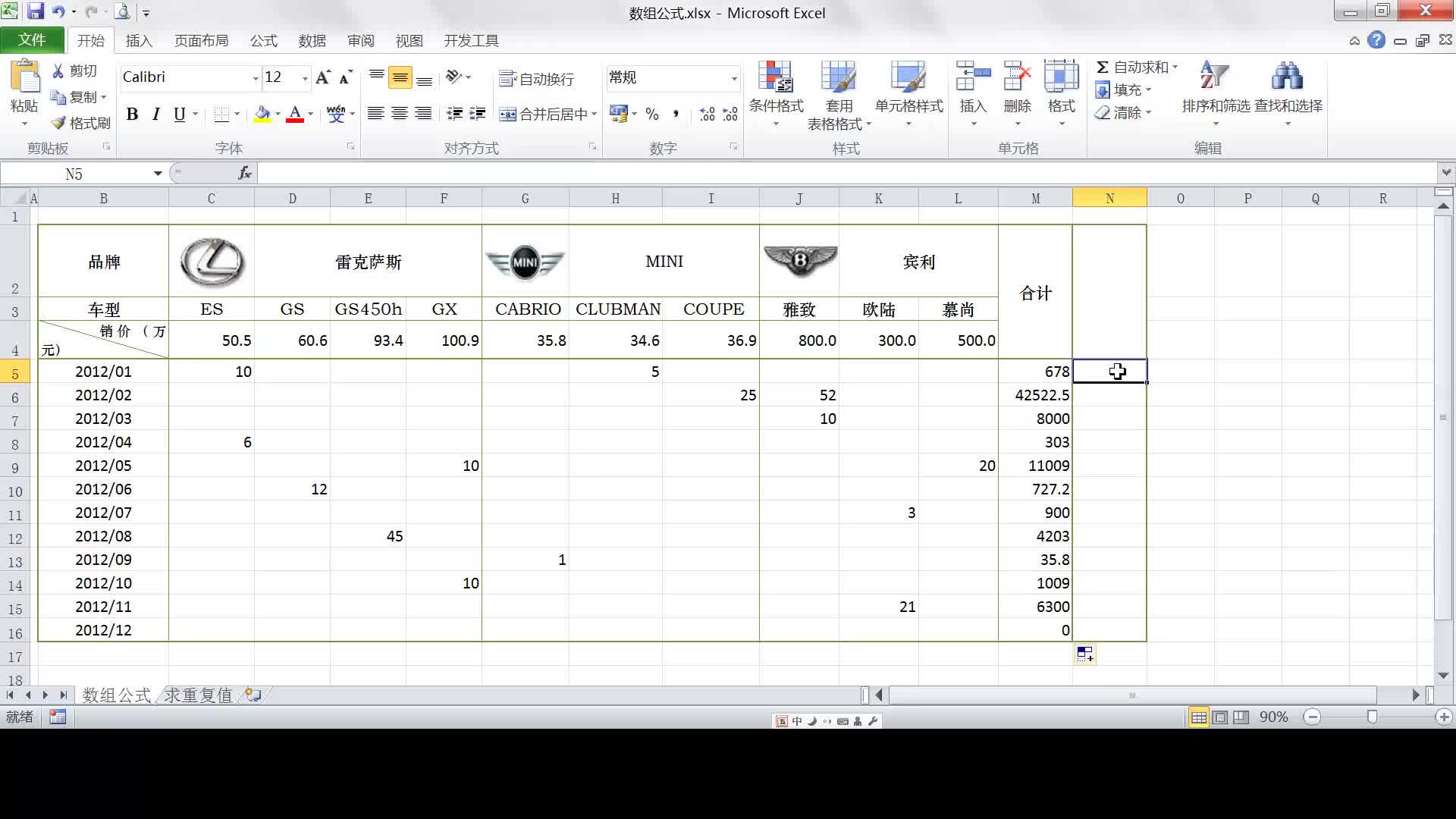The image size is (1456, 819).
Task: Click the 清除 (Clear) button
Action: coord(1122,113)
